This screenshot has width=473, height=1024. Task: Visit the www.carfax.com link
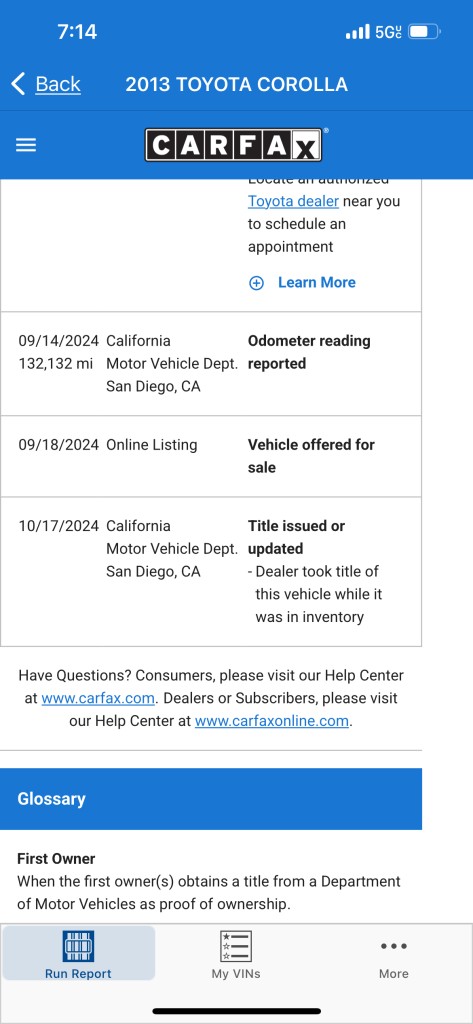(98, 698)
